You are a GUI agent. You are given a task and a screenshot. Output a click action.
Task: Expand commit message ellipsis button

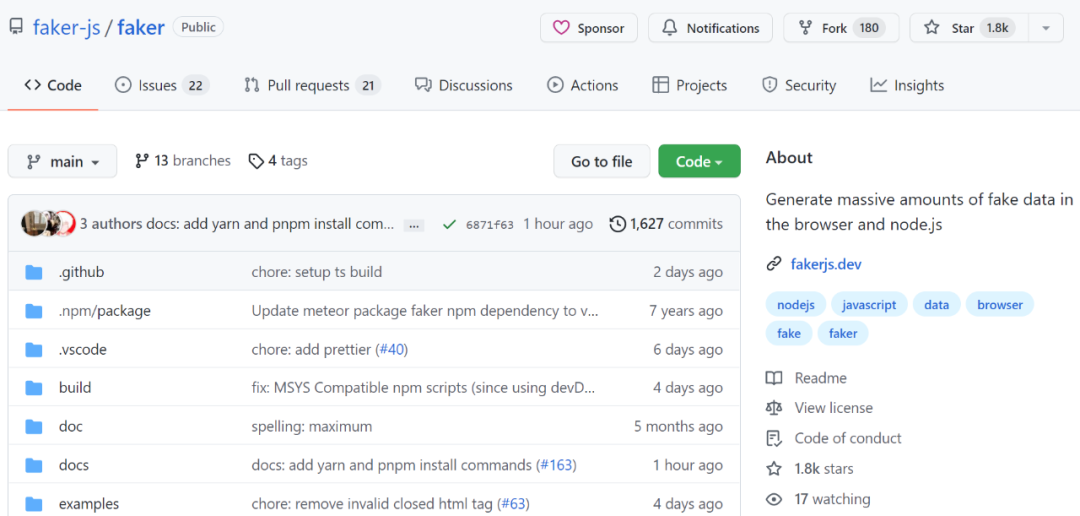(x=414, y=225)
